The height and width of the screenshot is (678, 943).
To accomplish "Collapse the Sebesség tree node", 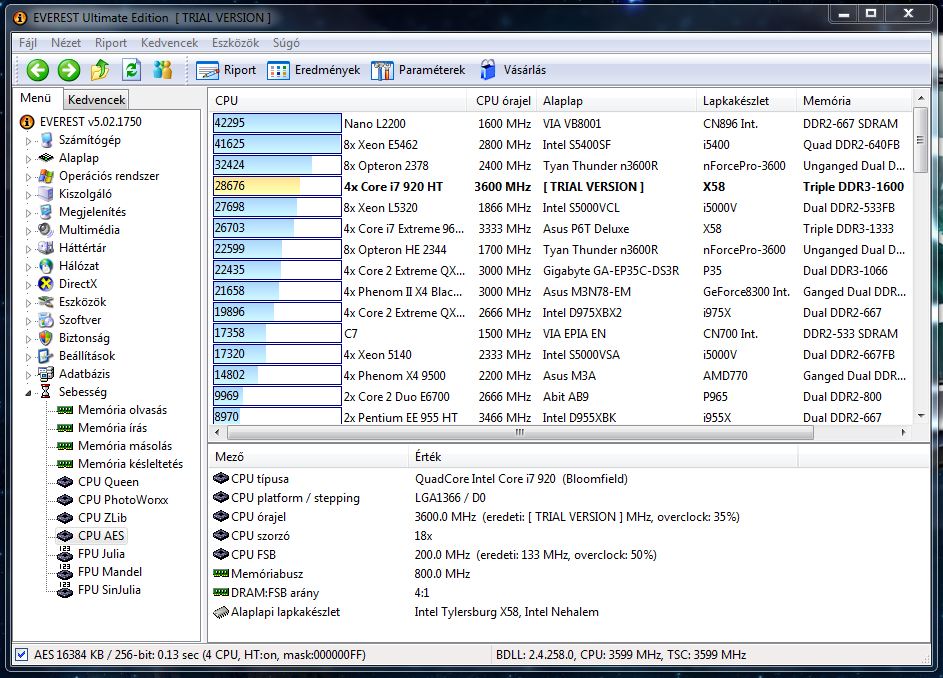I will coord(28,393).
